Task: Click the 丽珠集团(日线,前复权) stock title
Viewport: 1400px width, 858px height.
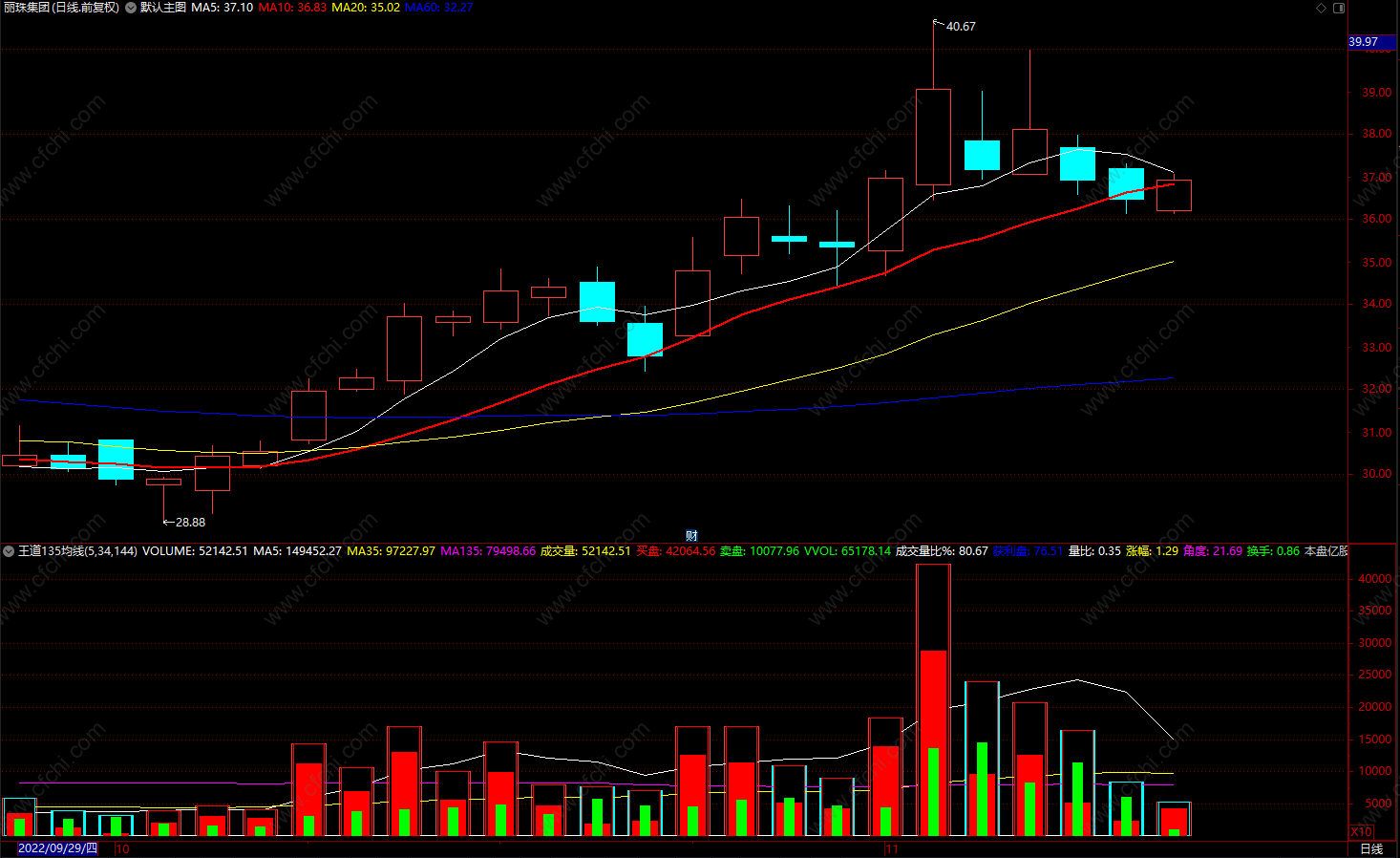Action: 62,8
